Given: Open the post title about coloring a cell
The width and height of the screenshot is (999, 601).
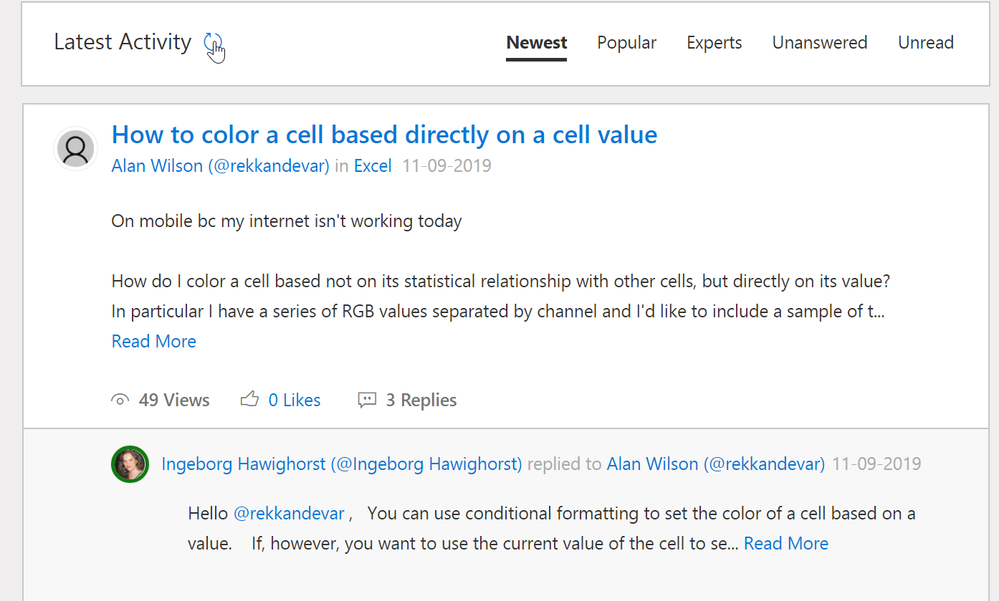Looking at the screenshot, I should 384,135.
